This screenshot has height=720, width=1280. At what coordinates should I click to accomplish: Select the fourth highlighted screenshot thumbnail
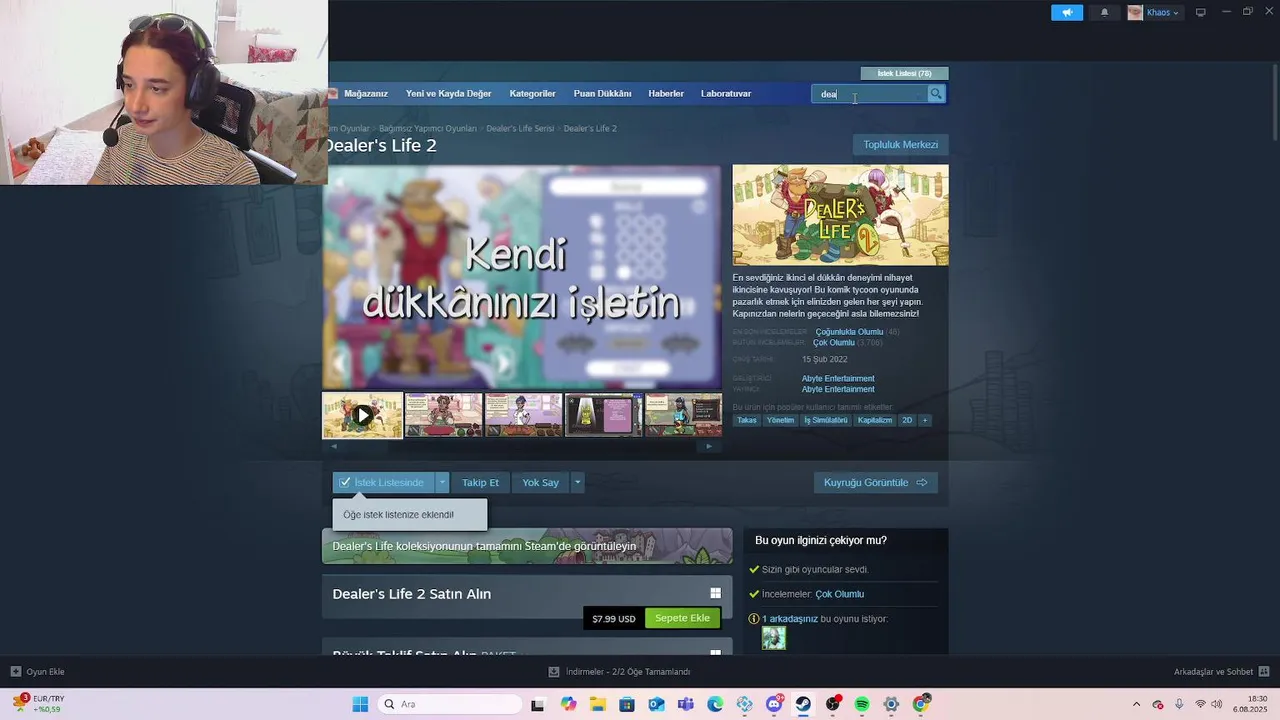[x=604, y=415]
